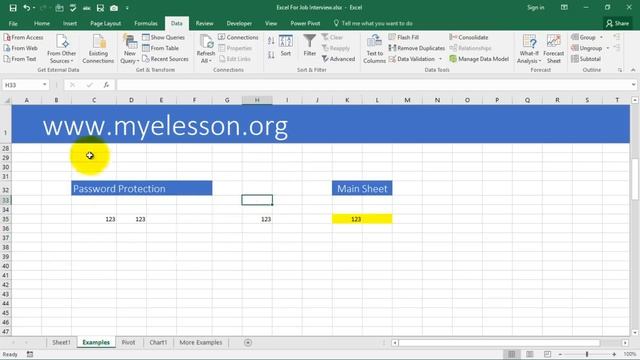The height and width of the screenshot is (360, 640).
Task: Click Select All corner triangle
Action: [6, 100]
